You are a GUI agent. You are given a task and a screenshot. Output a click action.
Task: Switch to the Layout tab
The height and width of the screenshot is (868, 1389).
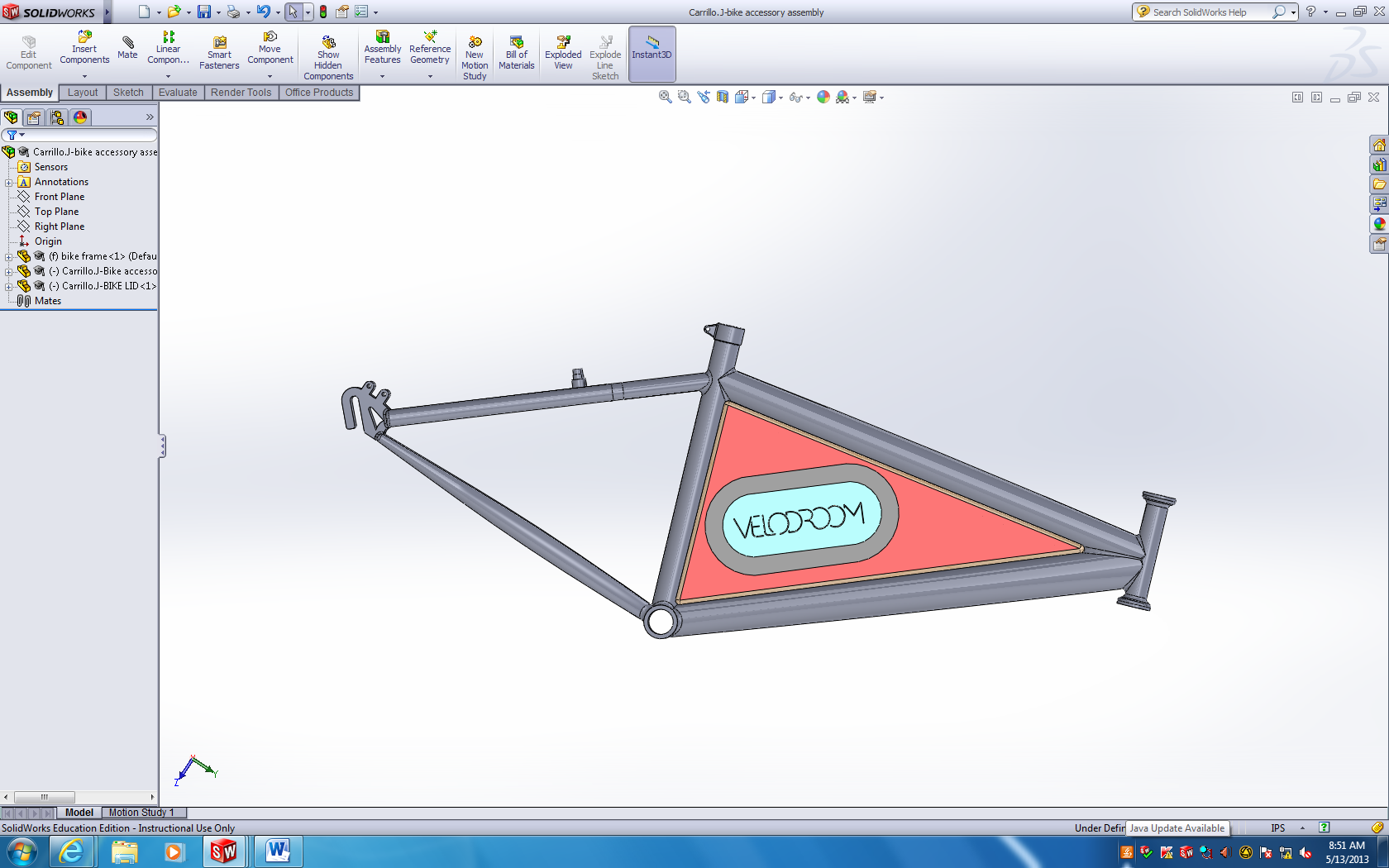coord(83,93)
